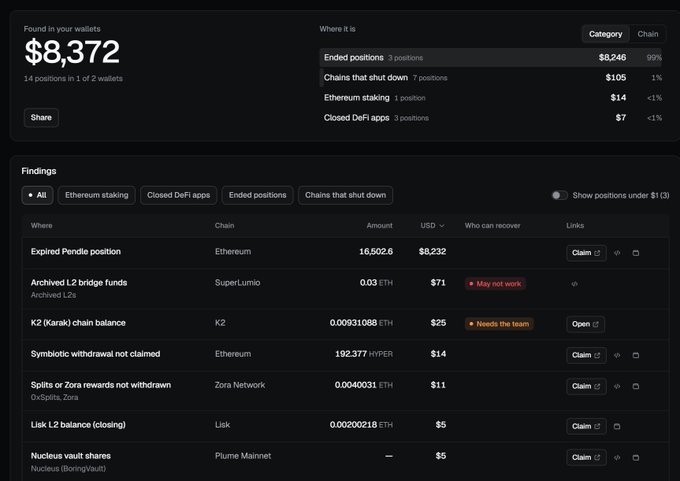Click the code icon in Symbiotic withdrawal row

tap(617, 355)
